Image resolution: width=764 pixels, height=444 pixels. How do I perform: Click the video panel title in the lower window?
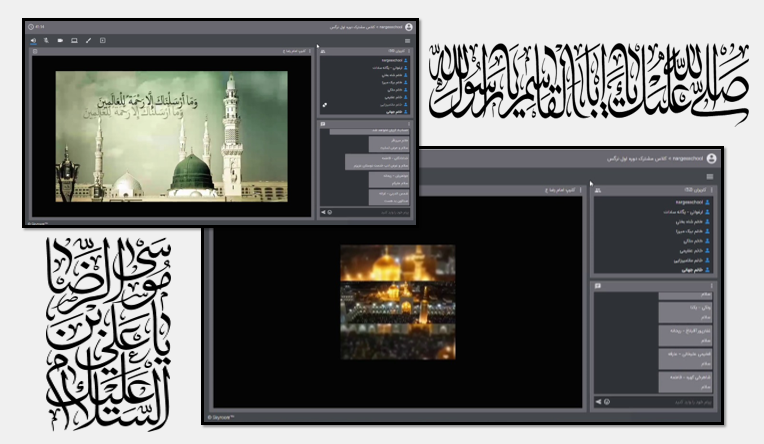(x=560, y=190)
